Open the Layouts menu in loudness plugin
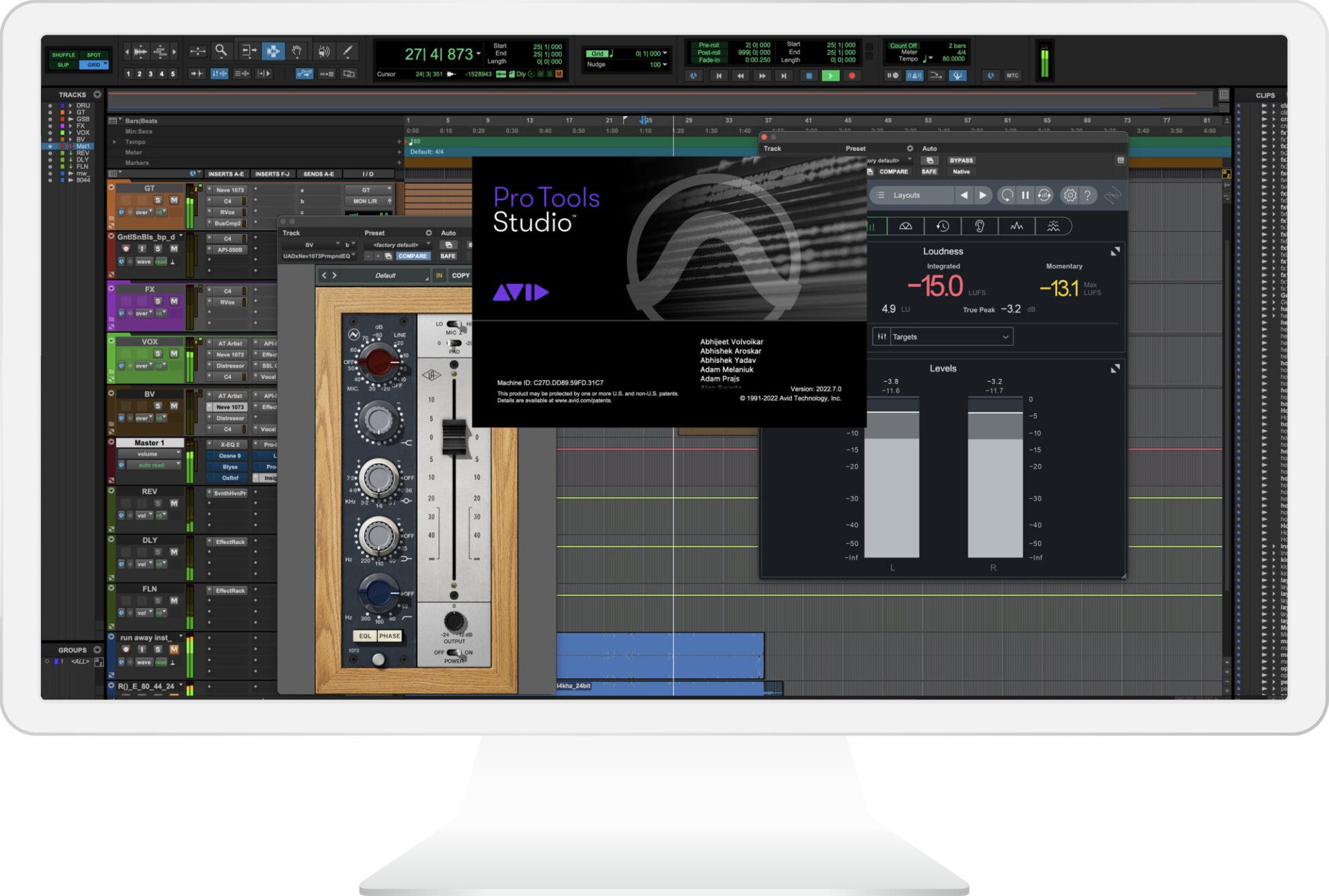Image resolution: width=1329 pixels, height=896 pixels. (x=912, y=196)
